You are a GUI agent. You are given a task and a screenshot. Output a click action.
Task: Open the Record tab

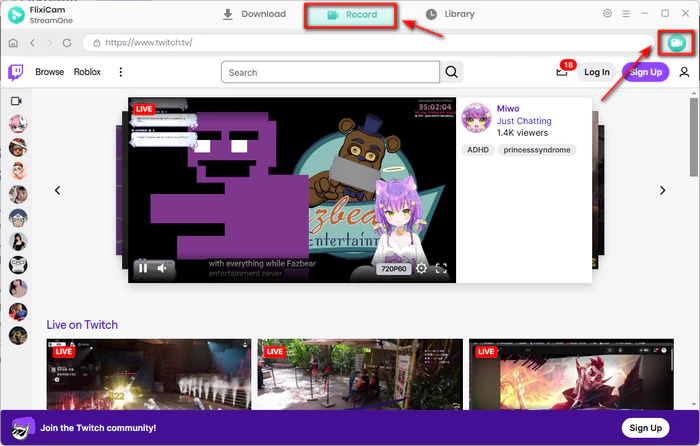click(351, 15)
